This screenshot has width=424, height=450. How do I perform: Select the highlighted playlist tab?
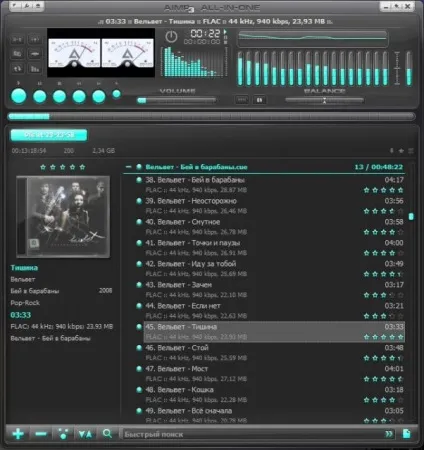[49, 135]
